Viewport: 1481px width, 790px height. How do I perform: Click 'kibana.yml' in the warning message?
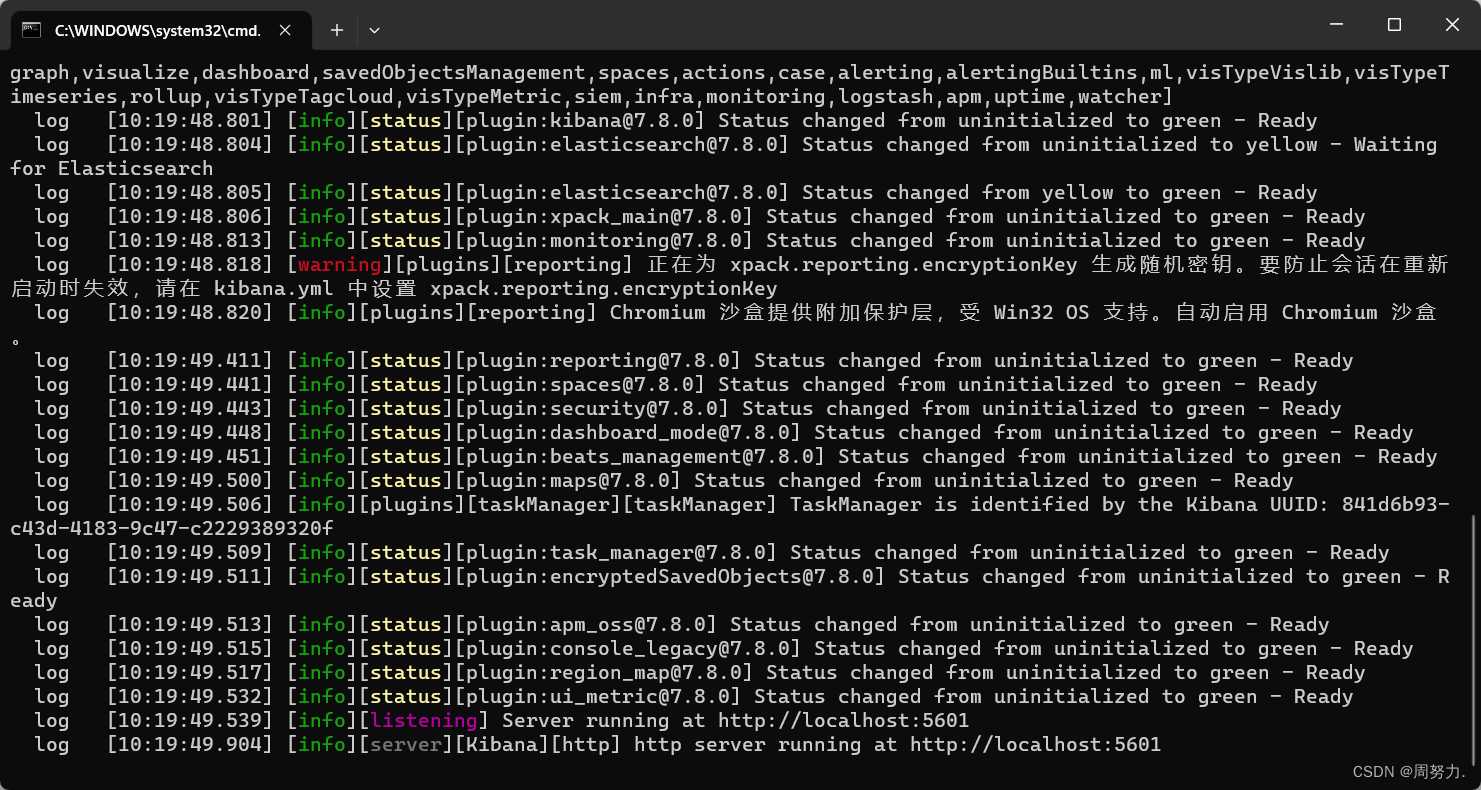click(273, 289)
